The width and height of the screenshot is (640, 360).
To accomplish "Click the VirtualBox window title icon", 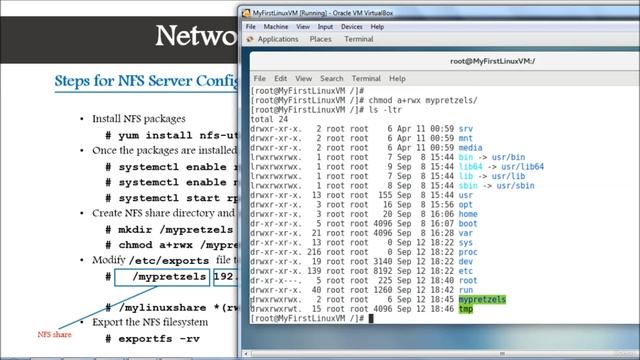I will (246, 13).
